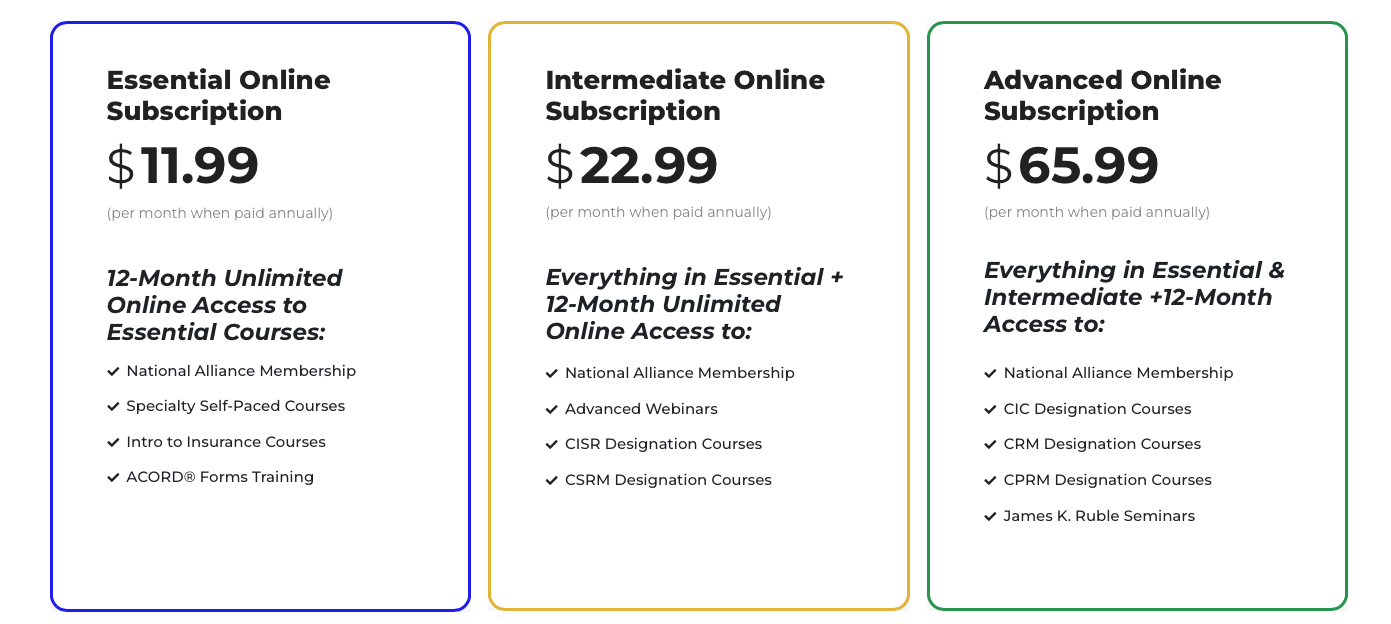Viewport: 1391px width, 624px height.
Task: Click checkmark beside Specialty Self-Paced Courses
Action: pyautogui.click(x=113, y=407)
